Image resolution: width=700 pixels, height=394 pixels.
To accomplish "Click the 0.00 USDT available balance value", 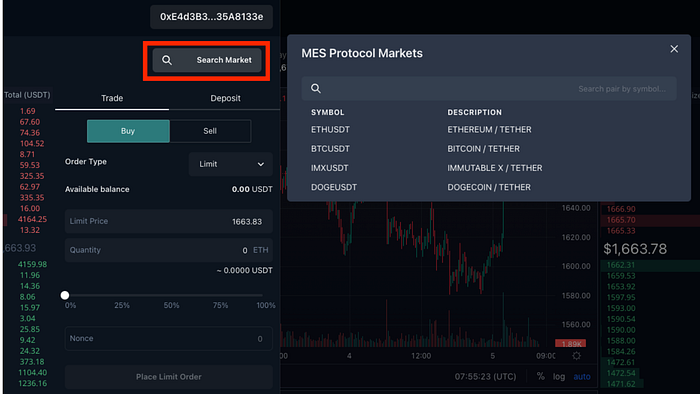I will 252,189.
